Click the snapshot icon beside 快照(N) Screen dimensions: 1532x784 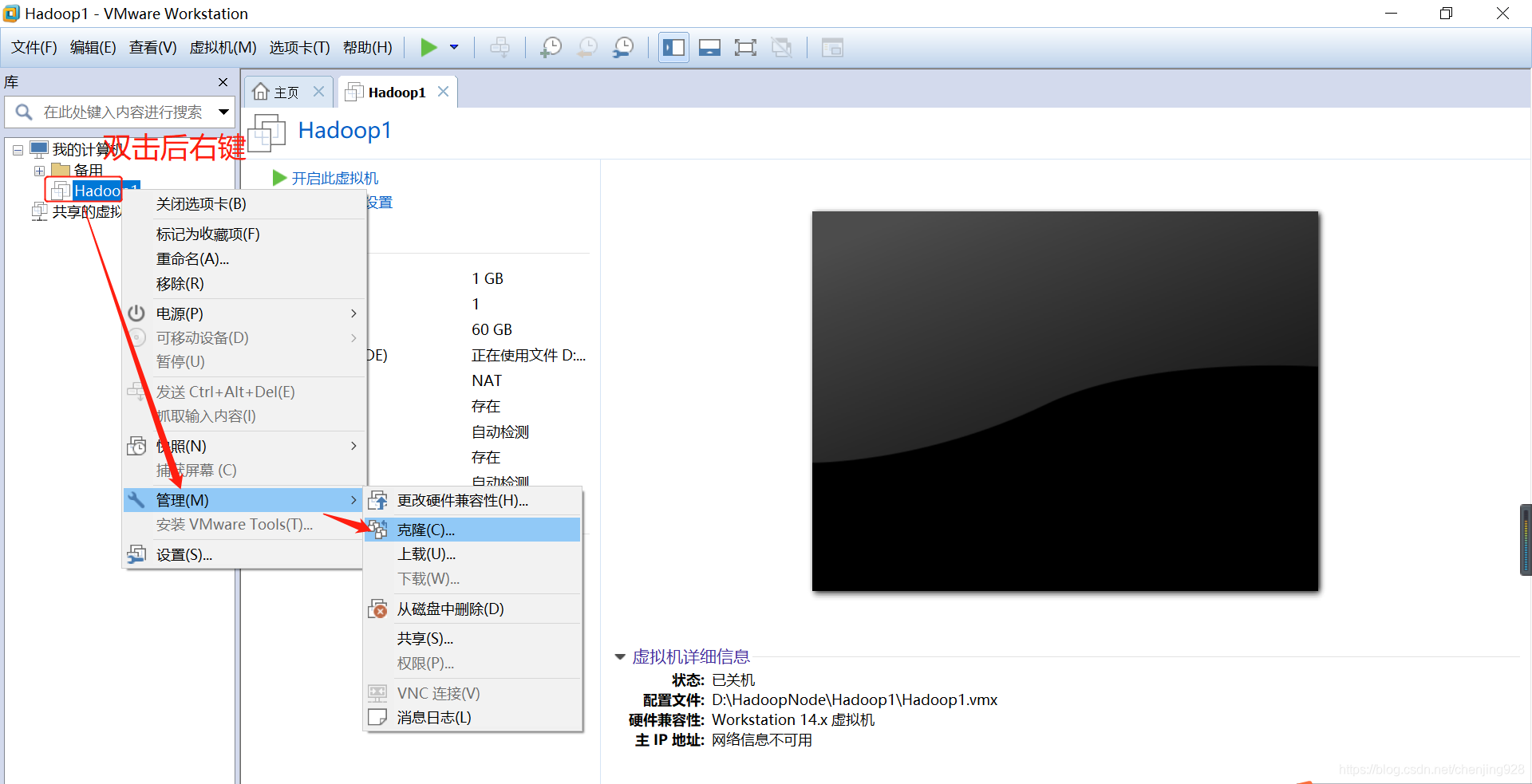(136, 446)
